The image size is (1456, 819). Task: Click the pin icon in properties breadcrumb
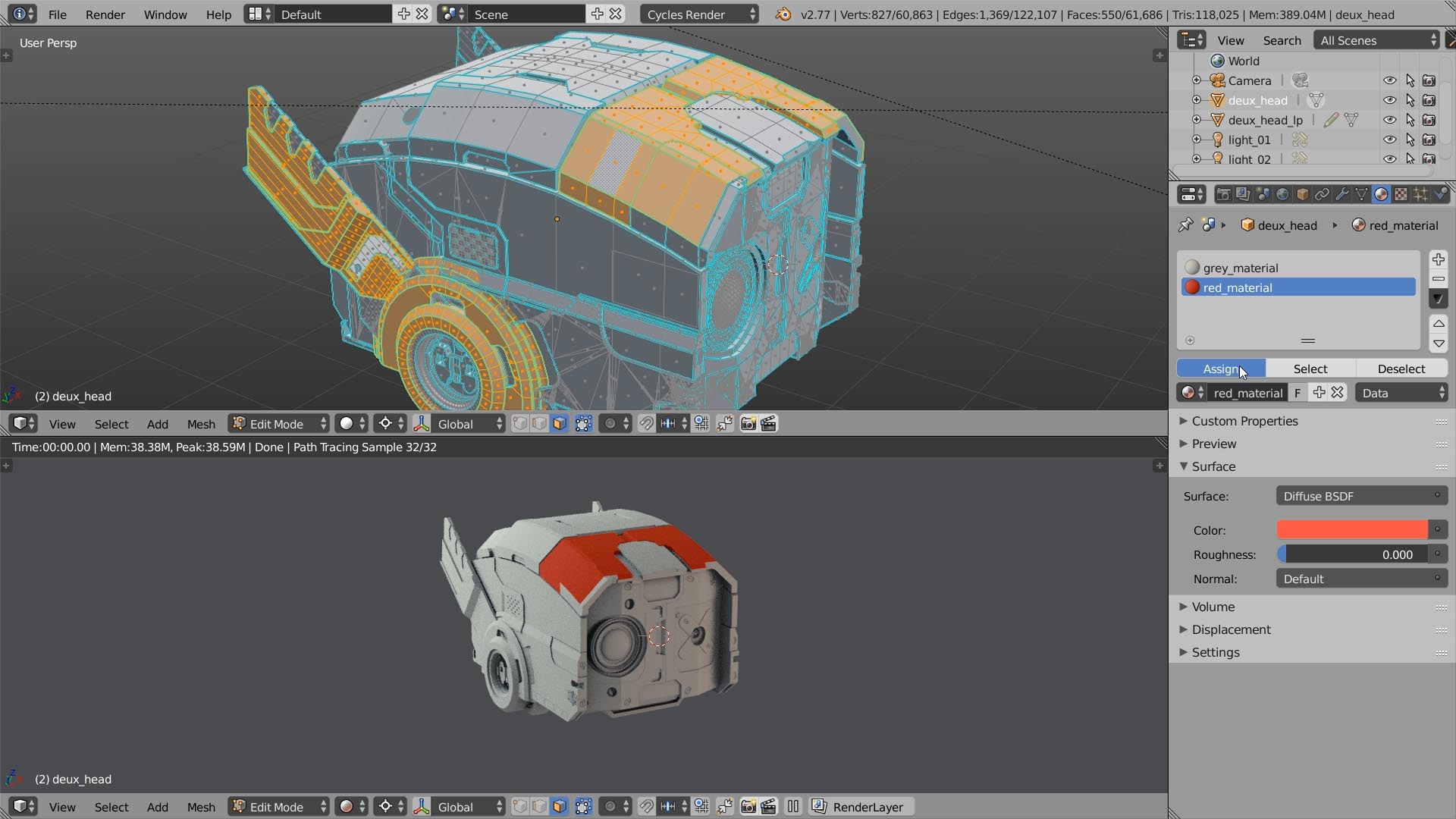[1185, 225]
